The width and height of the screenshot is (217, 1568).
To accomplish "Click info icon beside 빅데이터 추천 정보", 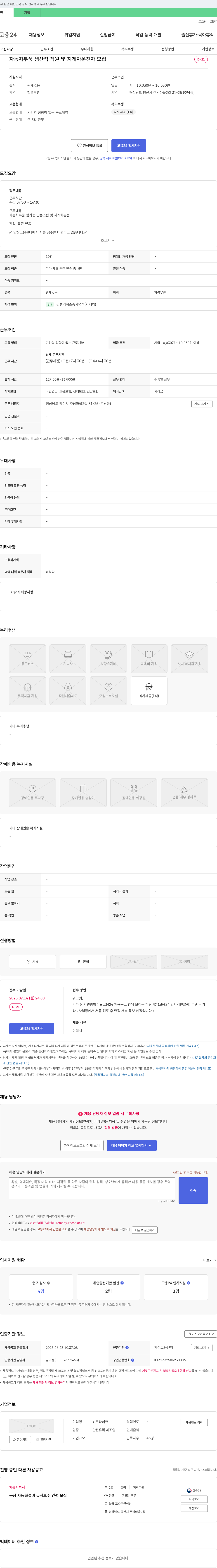I will (37, 1542).
